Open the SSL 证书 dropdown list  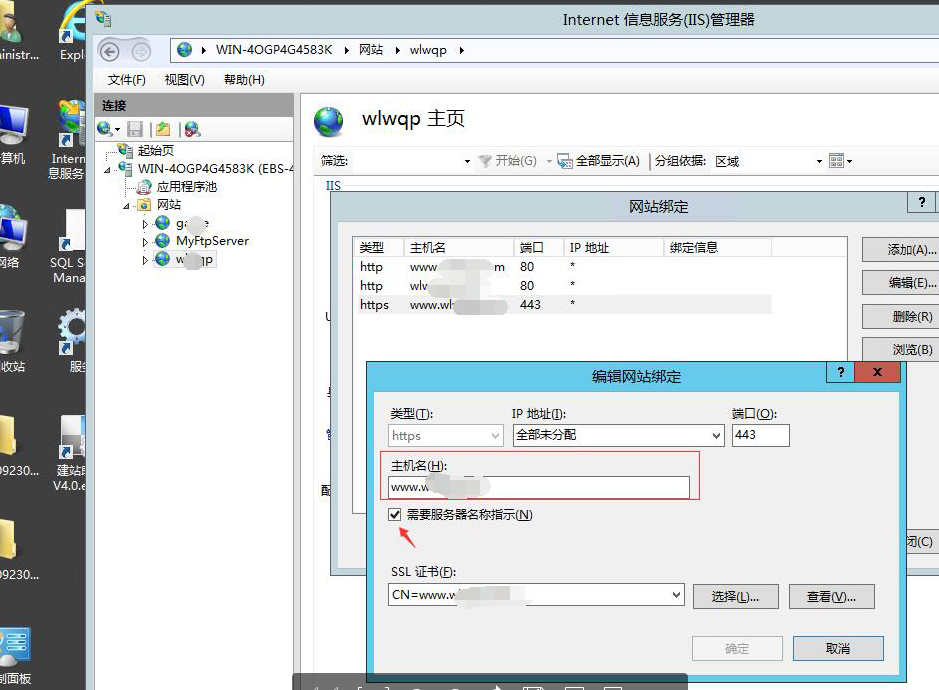pyautogui.click(x=676, y=596)
